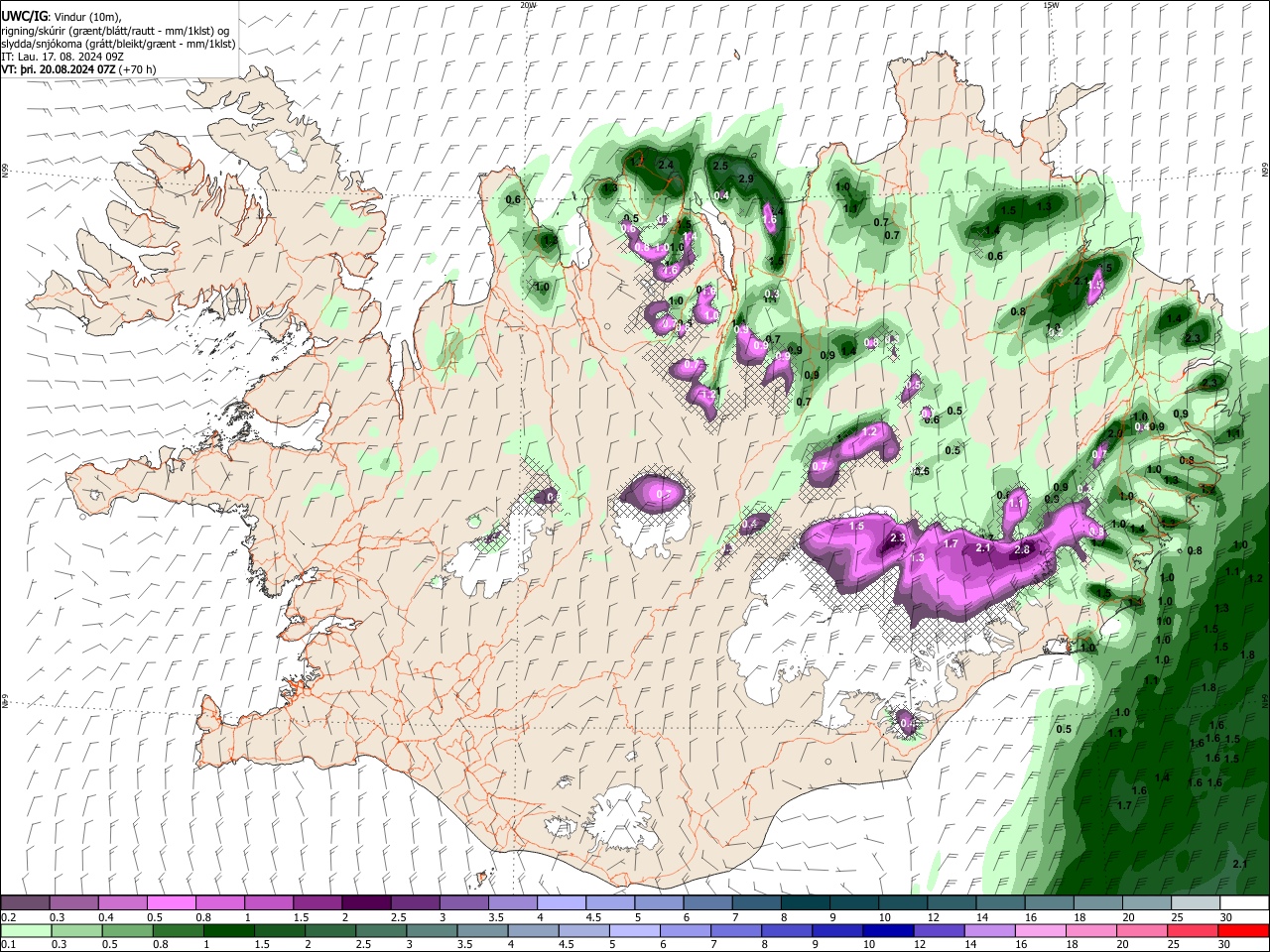Click the 0.5–0.8 bright pink swatch, upper legend row

[x=172, y=903]
